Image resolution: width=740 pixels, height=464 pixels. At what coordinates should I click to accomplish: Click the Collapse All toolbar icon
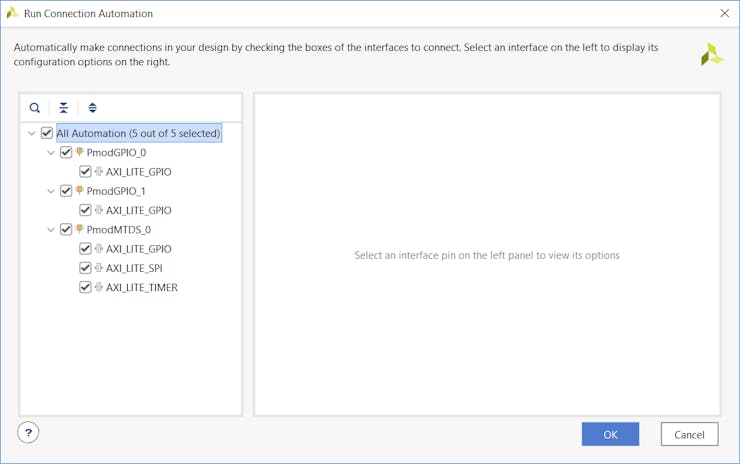coord(63,108)
